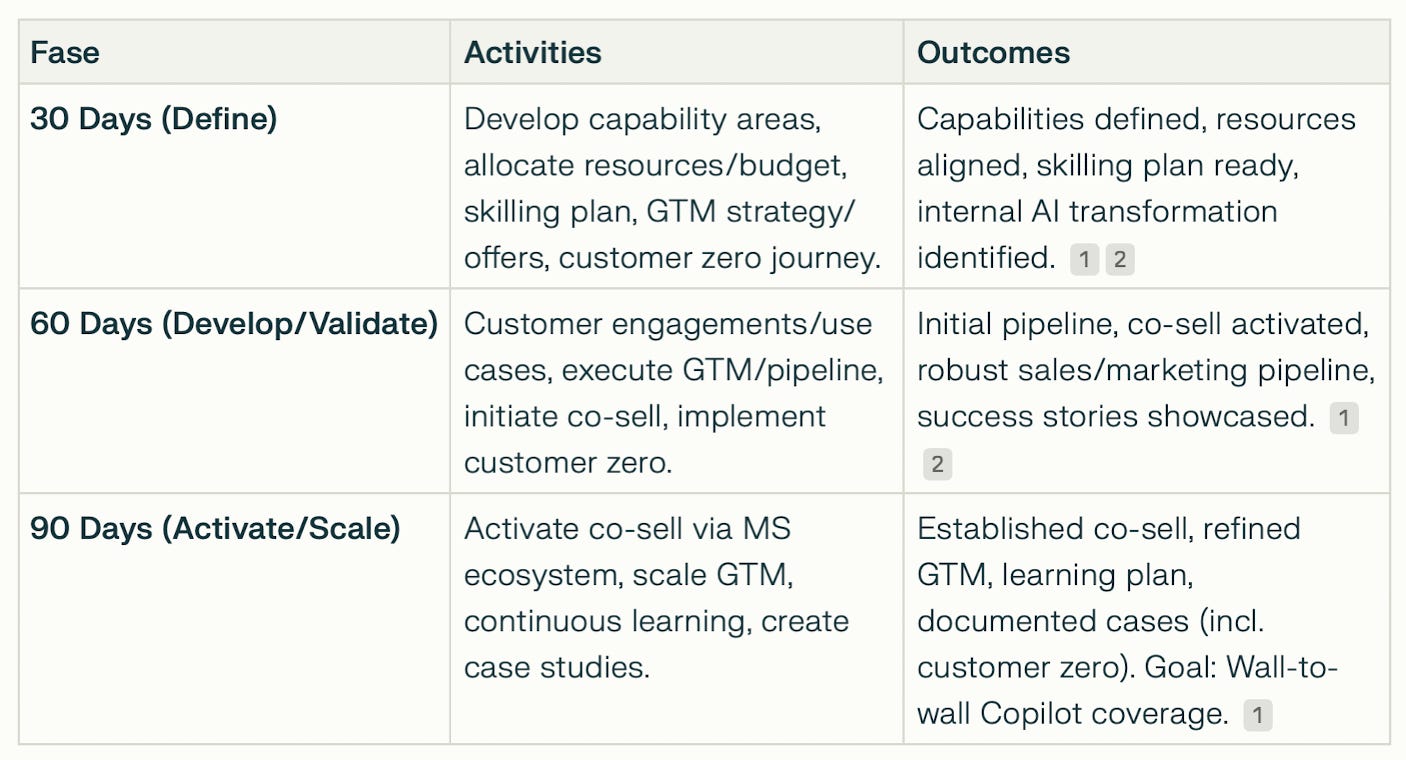Click 'Develop capability areas' activities text

tap(641, 120)
